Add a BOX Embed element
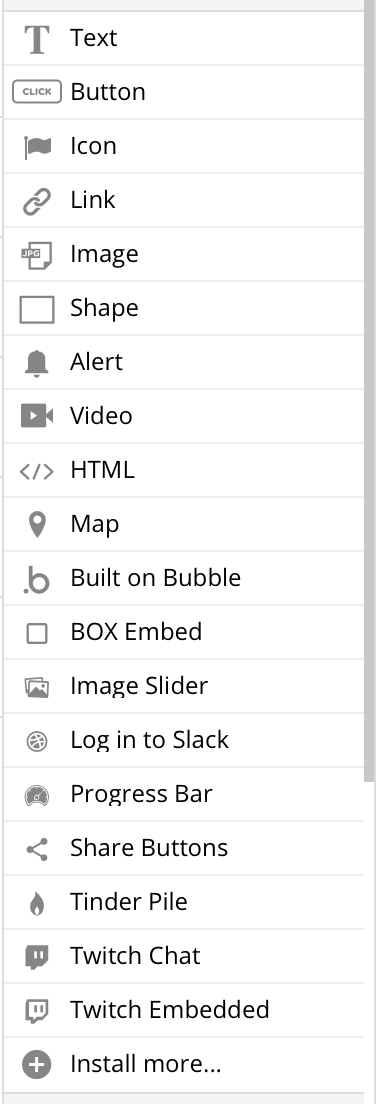376x1104 pixels. (x=184, y=632)
